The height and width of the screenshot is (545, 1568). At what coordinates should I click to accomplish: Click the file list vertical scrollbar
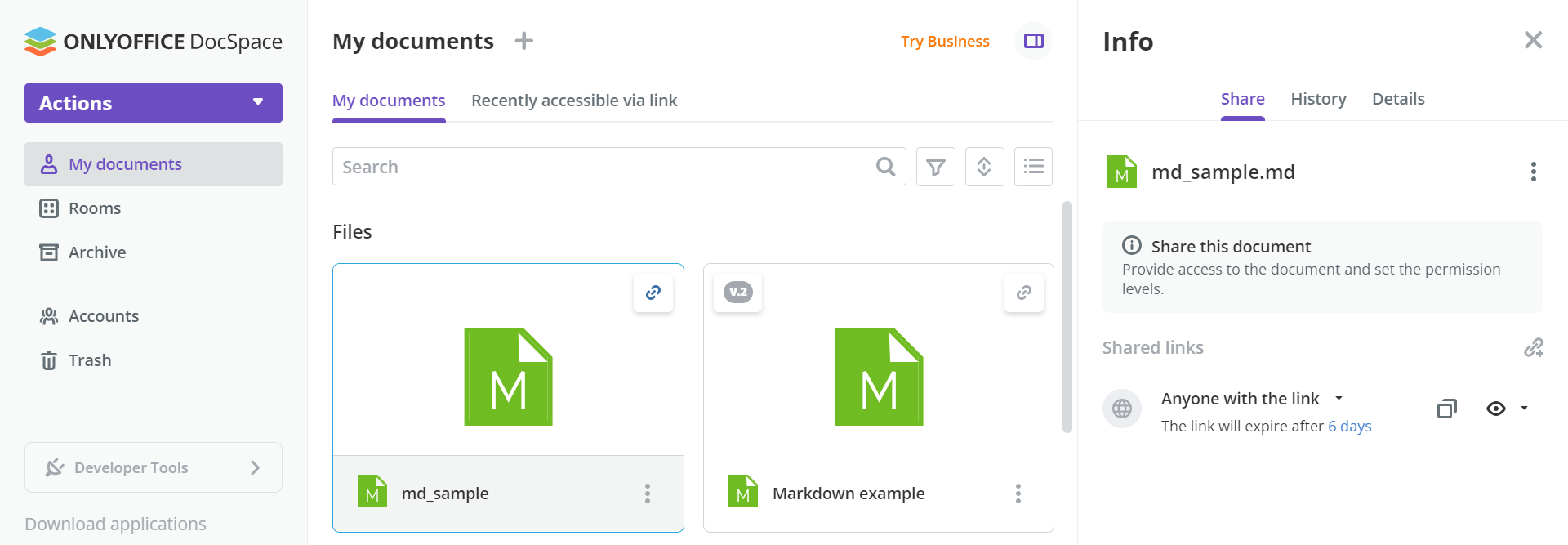(x=1067, y=317)
